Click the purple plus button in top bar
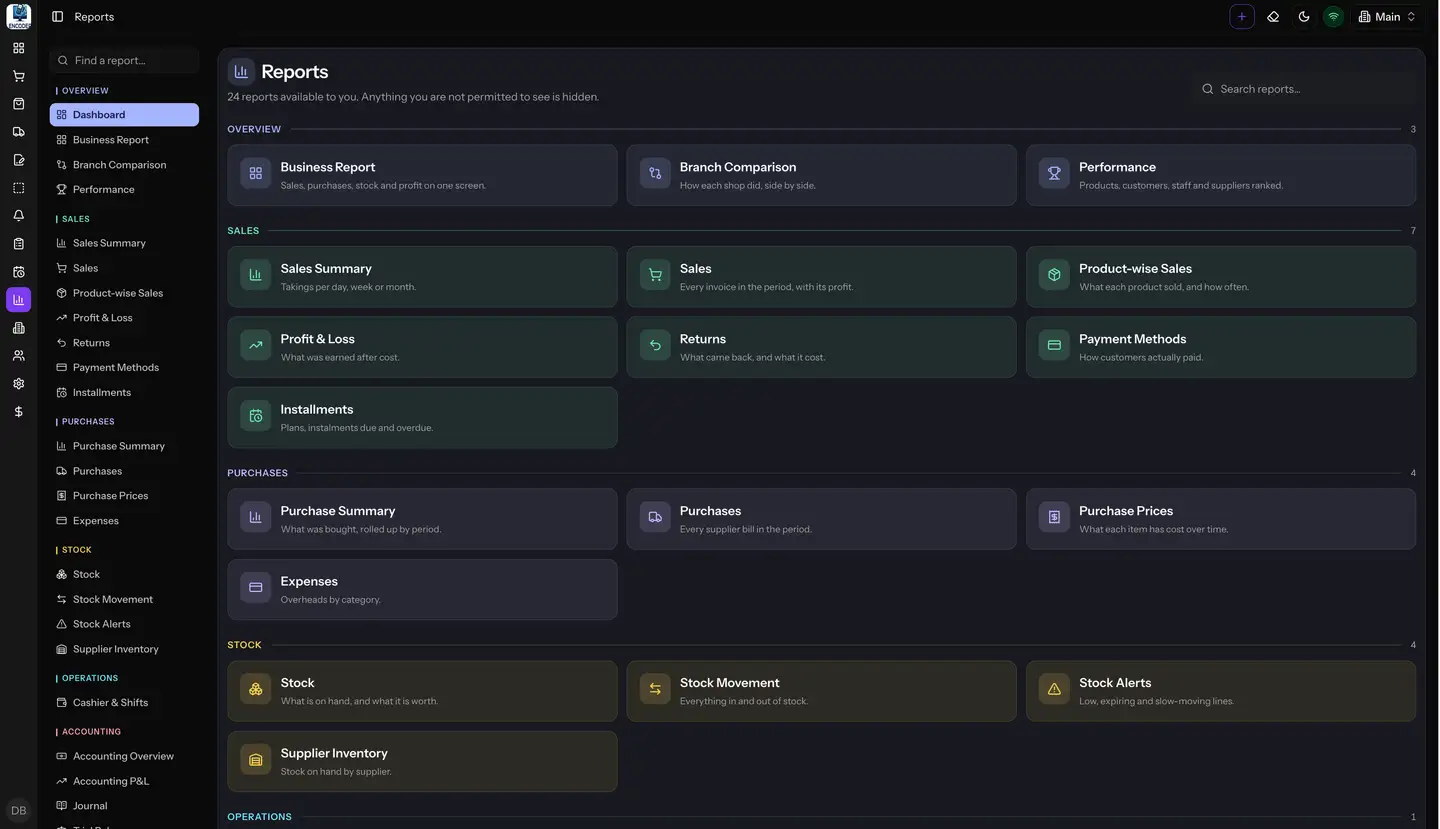This screenshot has width=1440, height=829. click(x=1242, y=17)
